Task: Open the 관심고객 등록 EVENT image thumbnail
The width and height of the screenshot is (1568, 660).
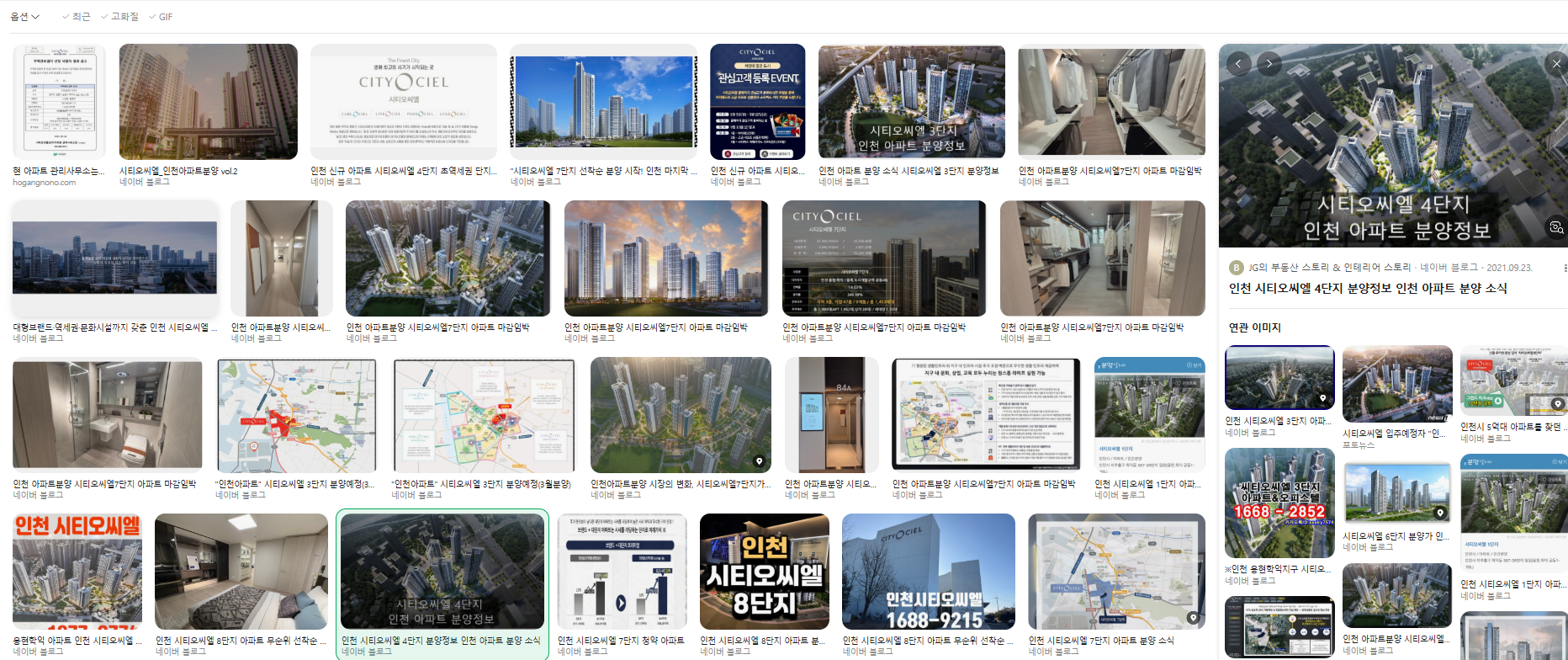Action: pos(758,102)
